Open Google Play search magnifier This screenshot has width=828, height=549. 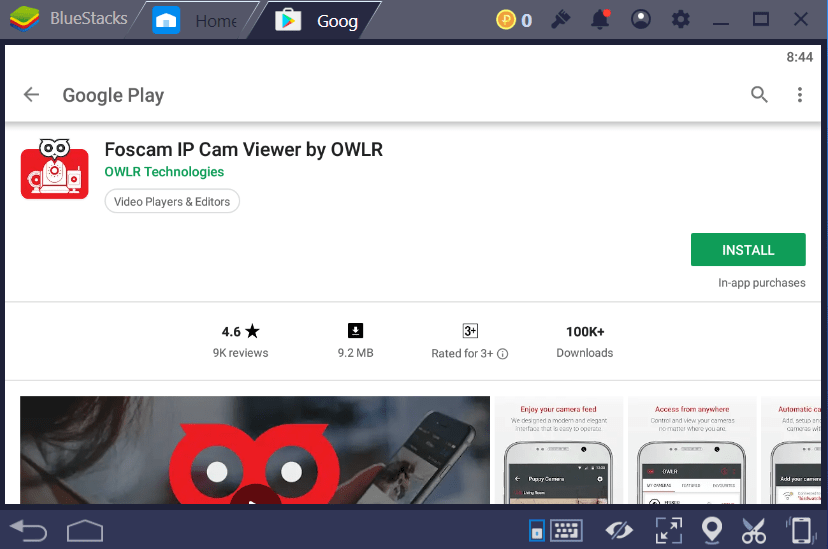[x=760, y=95]
